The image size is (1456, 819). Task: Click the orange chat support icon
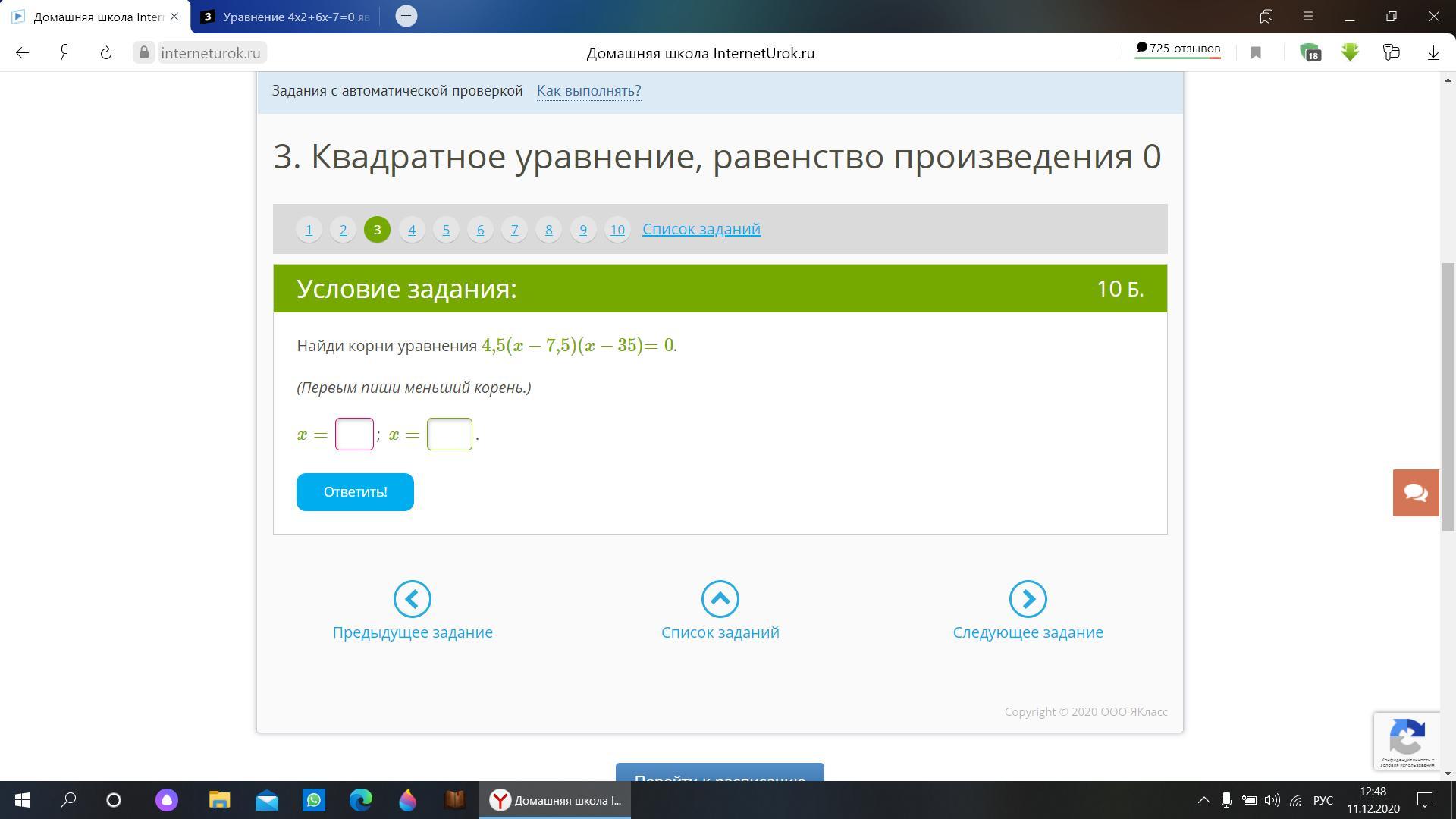1415,493
